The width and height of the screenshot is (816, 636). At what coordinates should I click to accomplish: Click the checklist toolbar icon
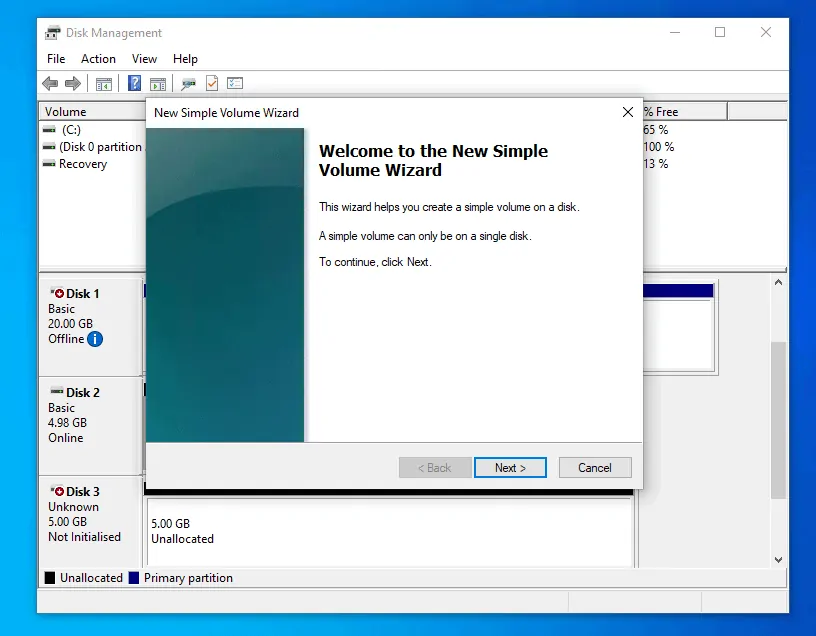pyautogui.click(x=235, y=83)
